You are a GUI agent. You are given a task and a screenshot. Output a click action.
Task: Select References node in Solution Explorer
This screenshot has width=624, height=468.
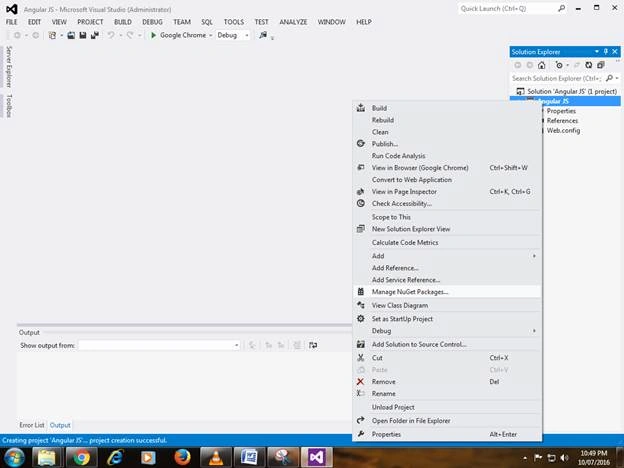[562, 121]
